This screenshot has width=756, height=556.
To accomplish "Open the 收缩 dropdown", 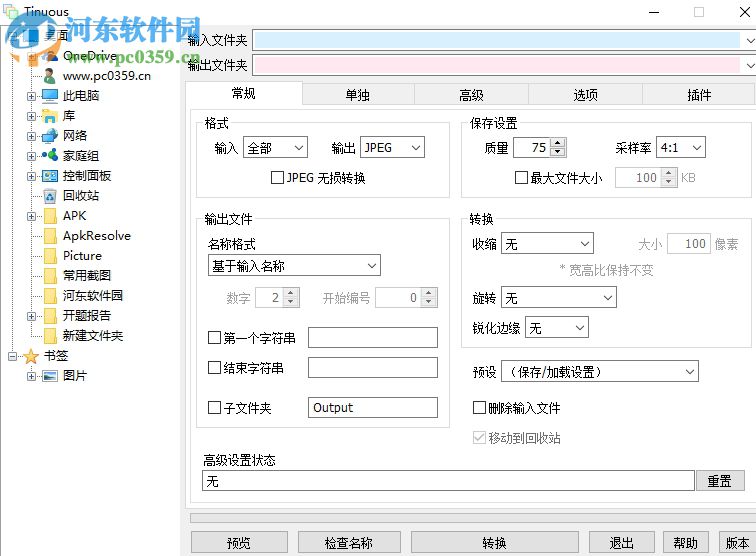I will (547, 244).
